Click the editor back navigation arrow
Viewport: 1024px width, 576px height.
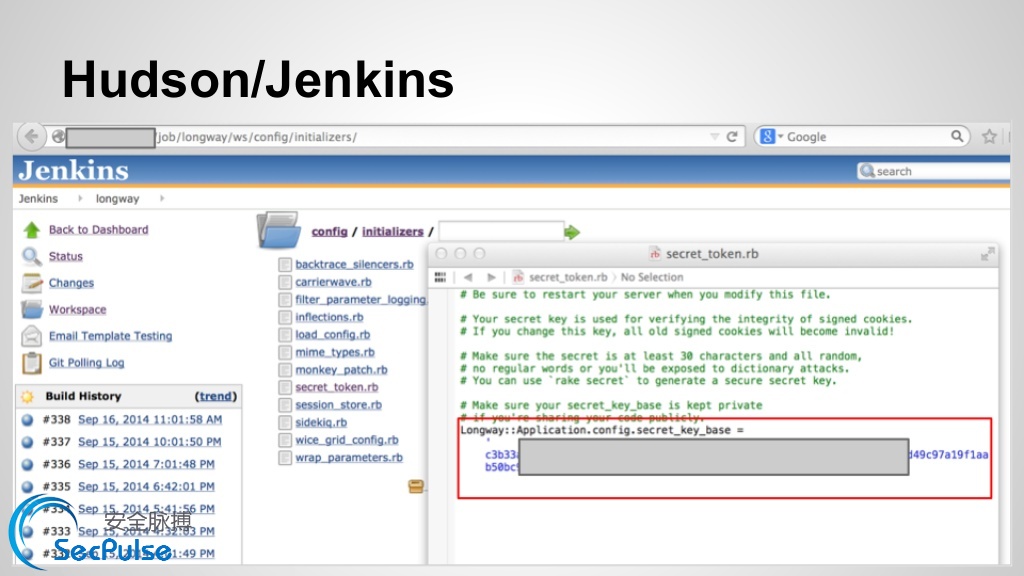468,278
